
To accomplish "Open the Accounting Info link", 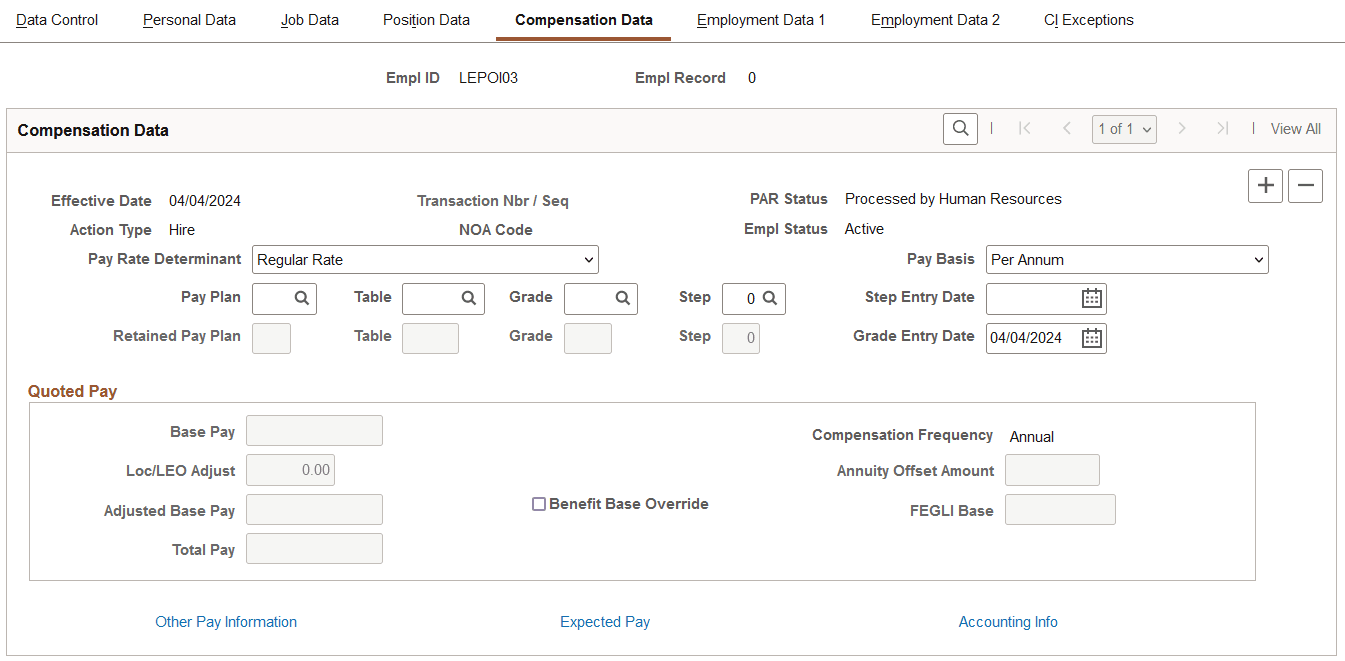I will click(x=1007, y=621).
